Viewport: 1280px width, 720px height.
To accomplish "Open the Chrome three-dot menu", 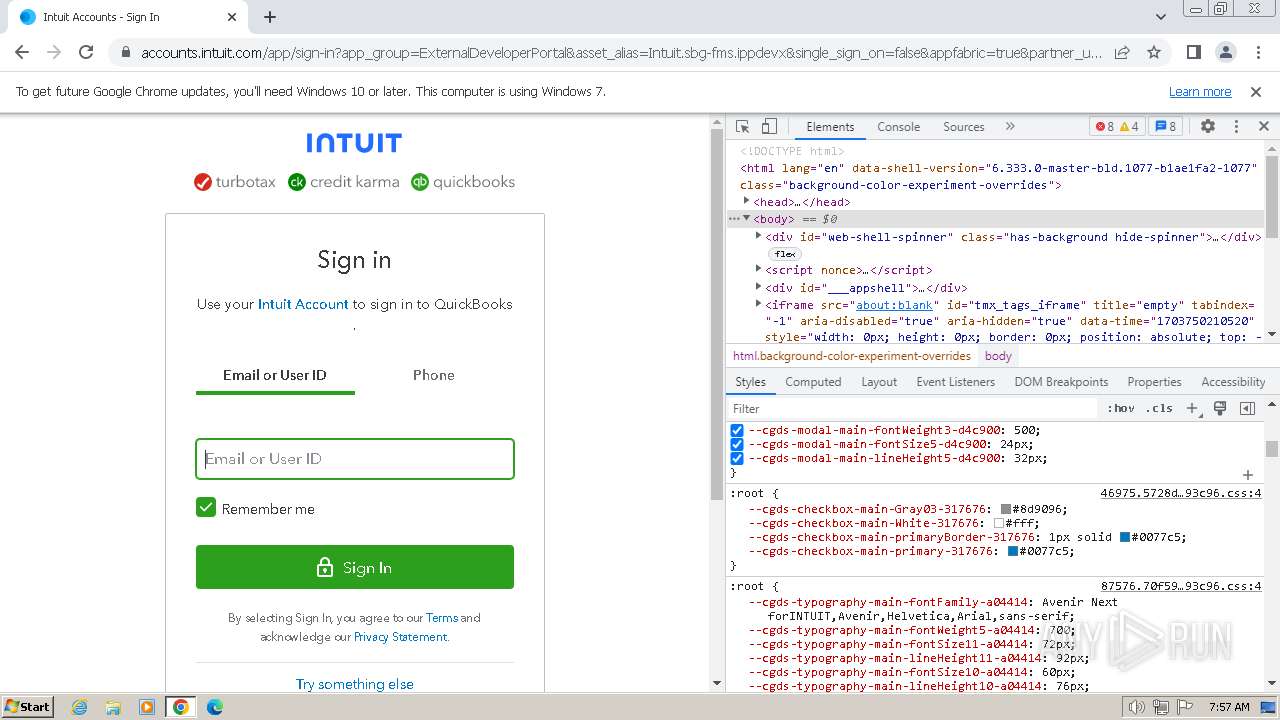I will point(1256,52).
